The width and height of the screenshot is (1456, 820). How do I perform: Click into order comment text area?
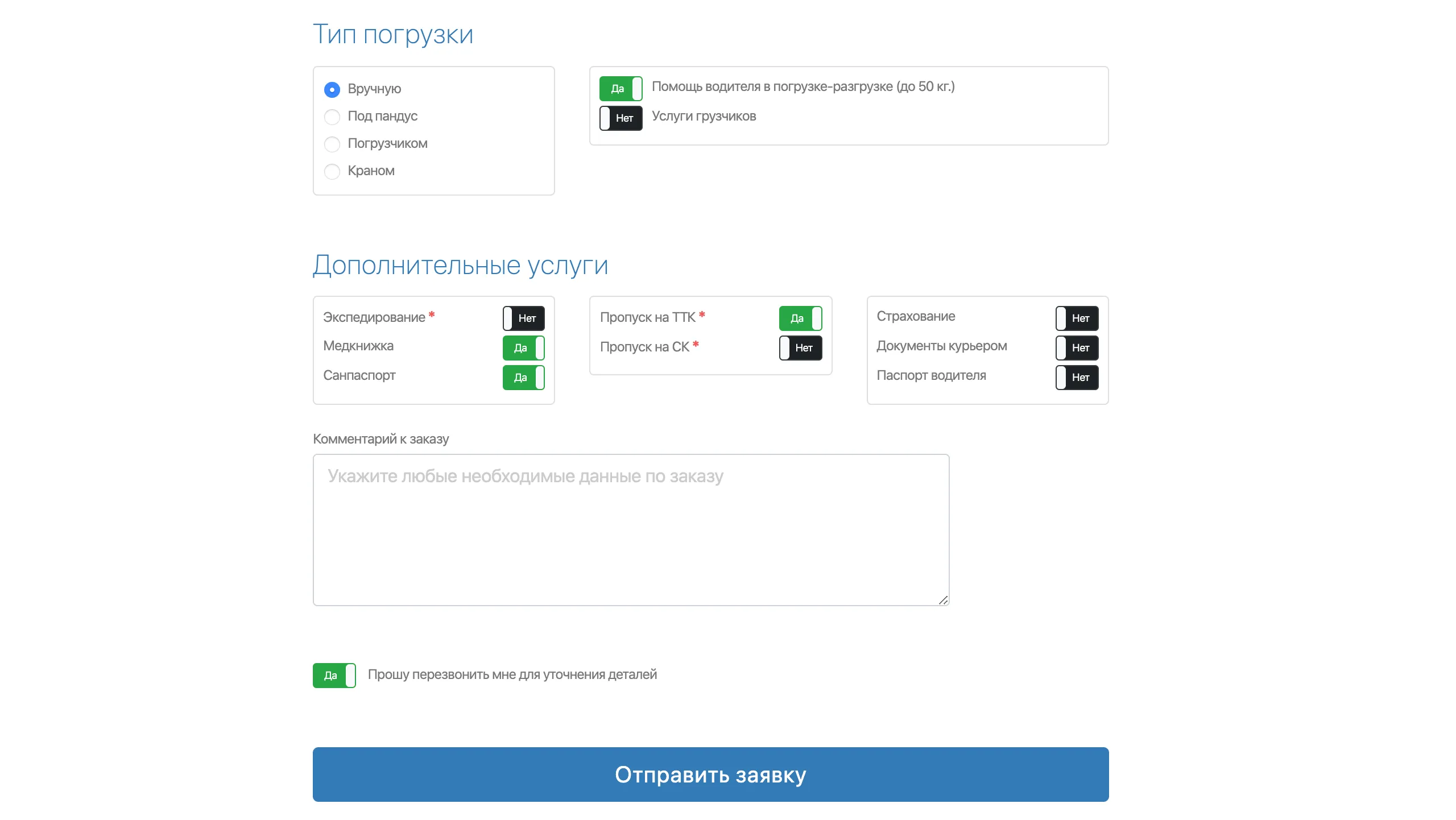(x=631, y=529)
